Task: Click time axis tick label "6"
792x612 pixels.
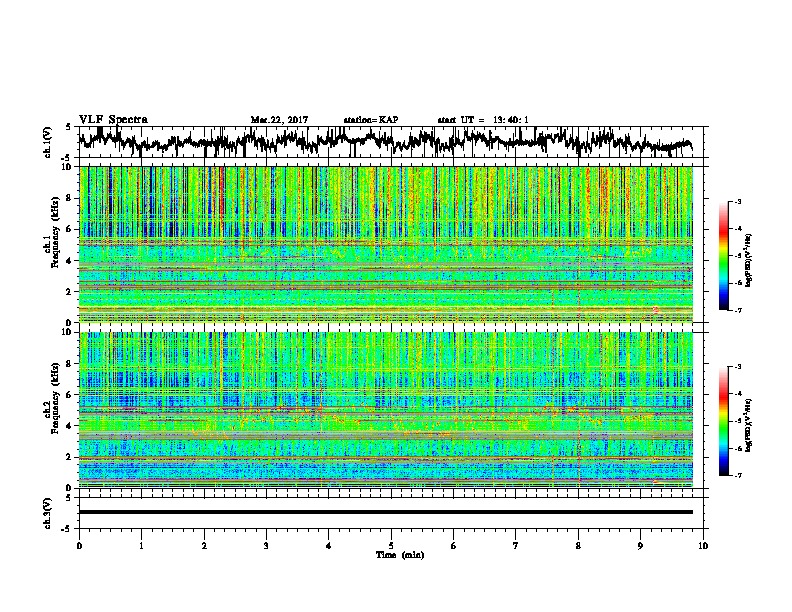Action: pos(454,546)
